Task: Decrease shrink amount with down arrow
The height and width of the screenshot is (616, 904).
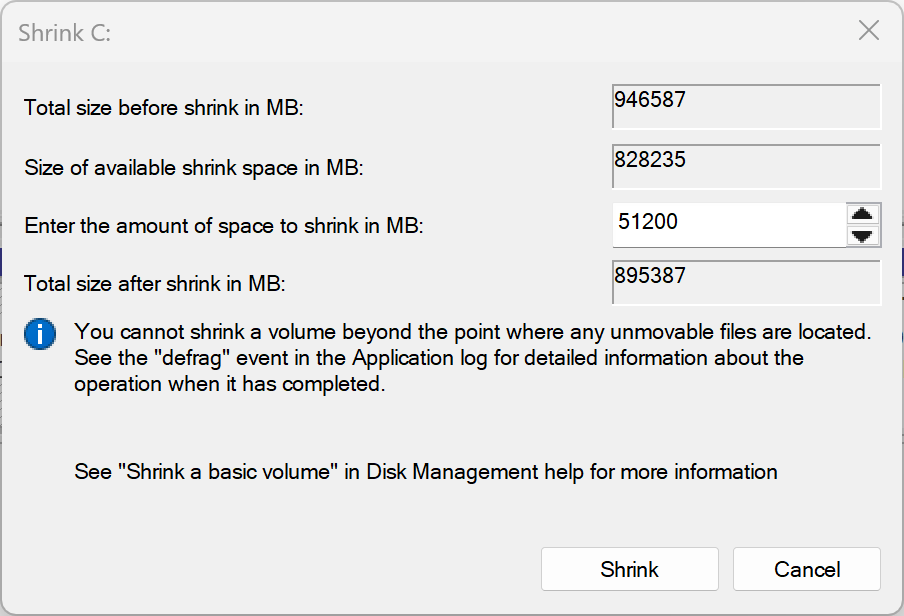Action: pos(862,236)
